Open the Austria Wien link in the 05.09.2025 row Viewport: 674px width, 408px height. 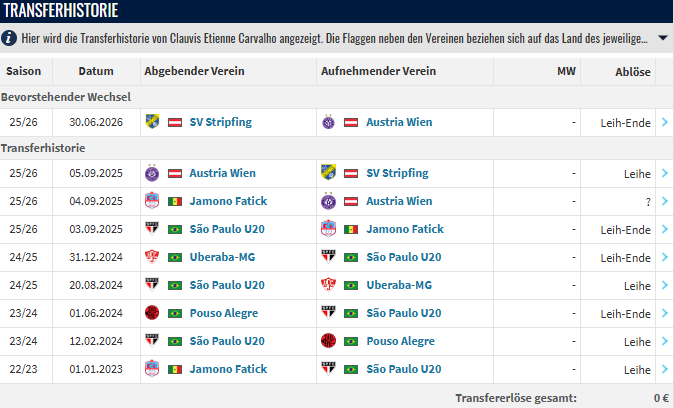coord(223,173)
